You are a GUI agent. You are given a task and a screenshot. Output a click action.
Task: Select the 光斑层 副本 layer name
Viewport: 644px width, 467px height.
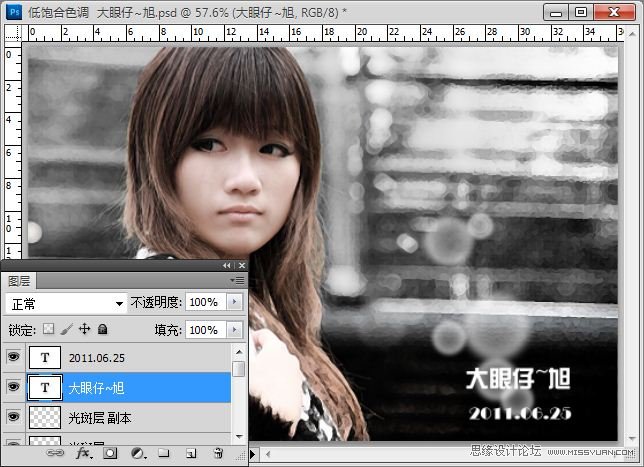(x=100, y=418)
